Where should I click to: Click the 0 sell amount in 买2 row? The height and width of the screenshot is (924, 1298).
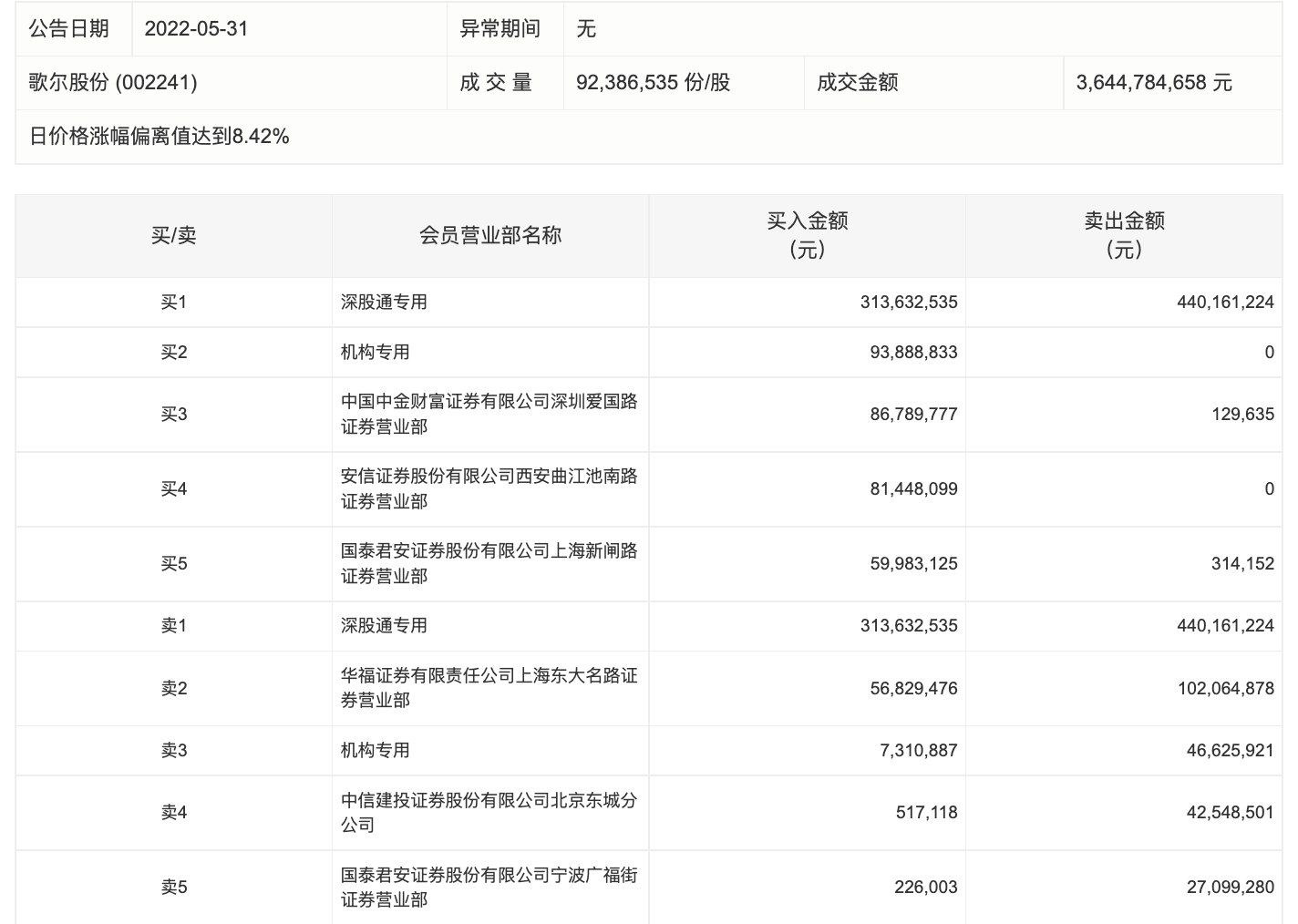[x=1269, y=352]
